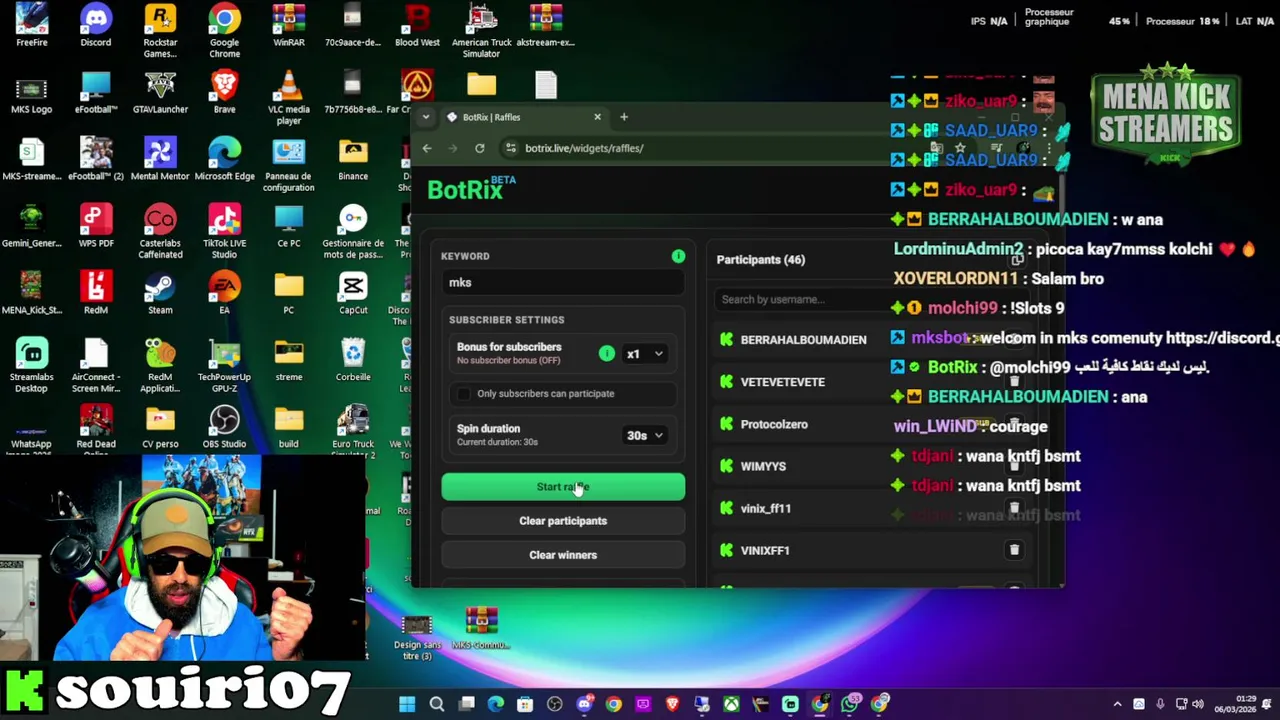Open Casterlabs Caffeinated desktop icon
The width and height of the screenshot is (1280, 720).
tap(160, 232)
